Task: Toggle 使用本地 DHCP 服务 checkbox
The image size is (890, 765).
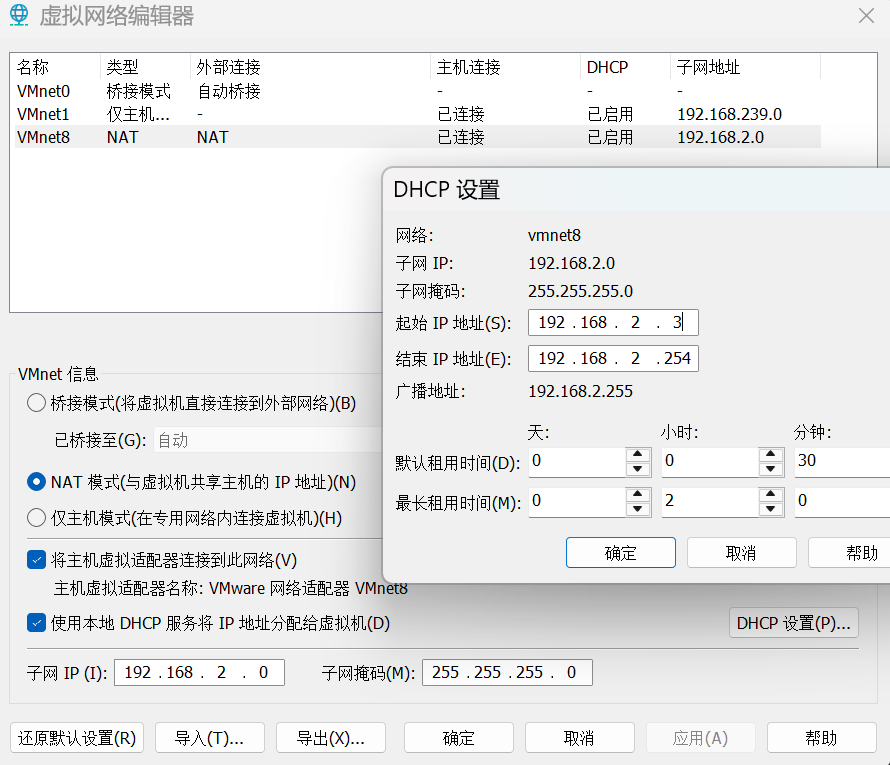Action: click(37, 623)
